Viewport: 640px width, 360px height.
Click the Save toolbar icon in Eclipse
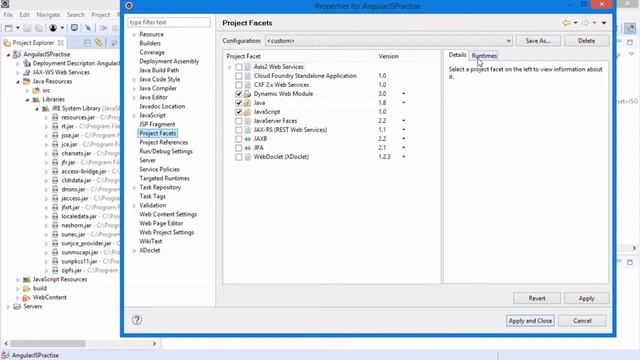click(27, 28)
